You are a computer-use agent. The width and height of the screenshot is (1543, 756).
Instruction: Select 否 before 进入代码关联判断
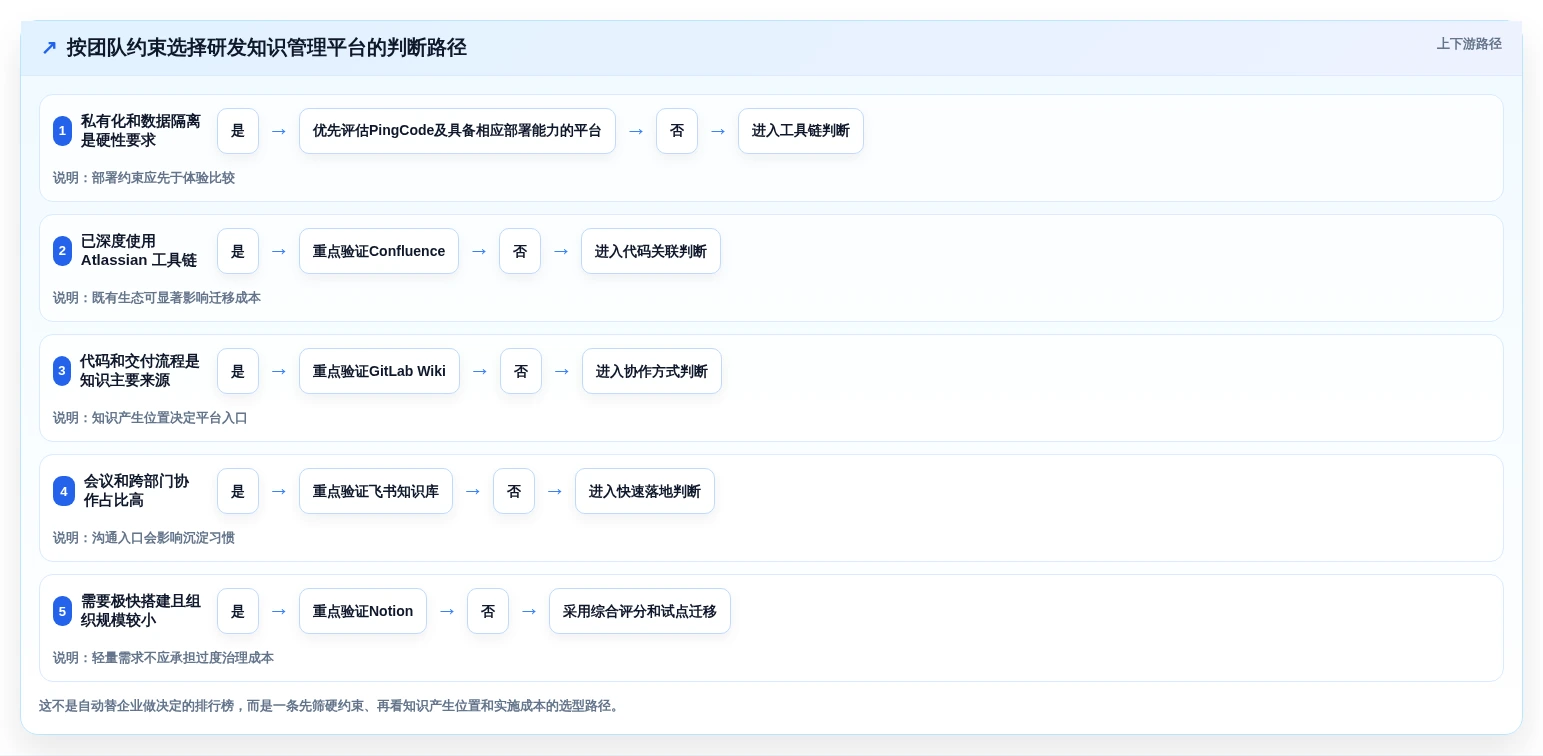click(x=520, y=251)
